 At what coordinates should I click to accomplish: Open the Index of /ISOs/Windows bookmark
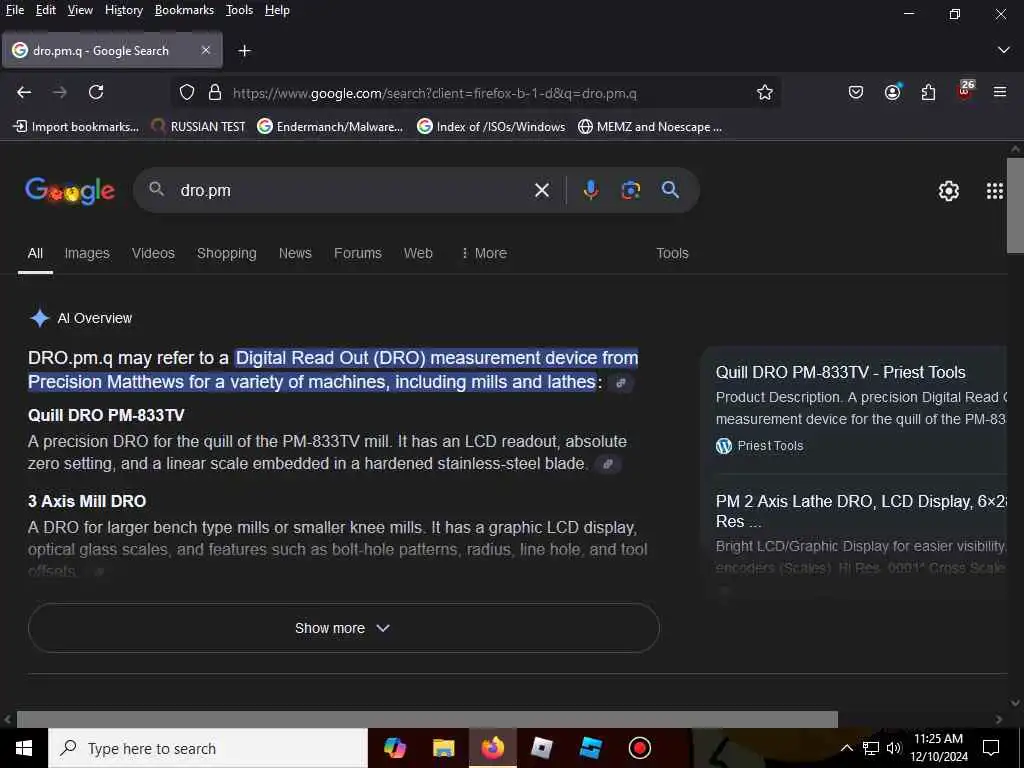(491, 127)
